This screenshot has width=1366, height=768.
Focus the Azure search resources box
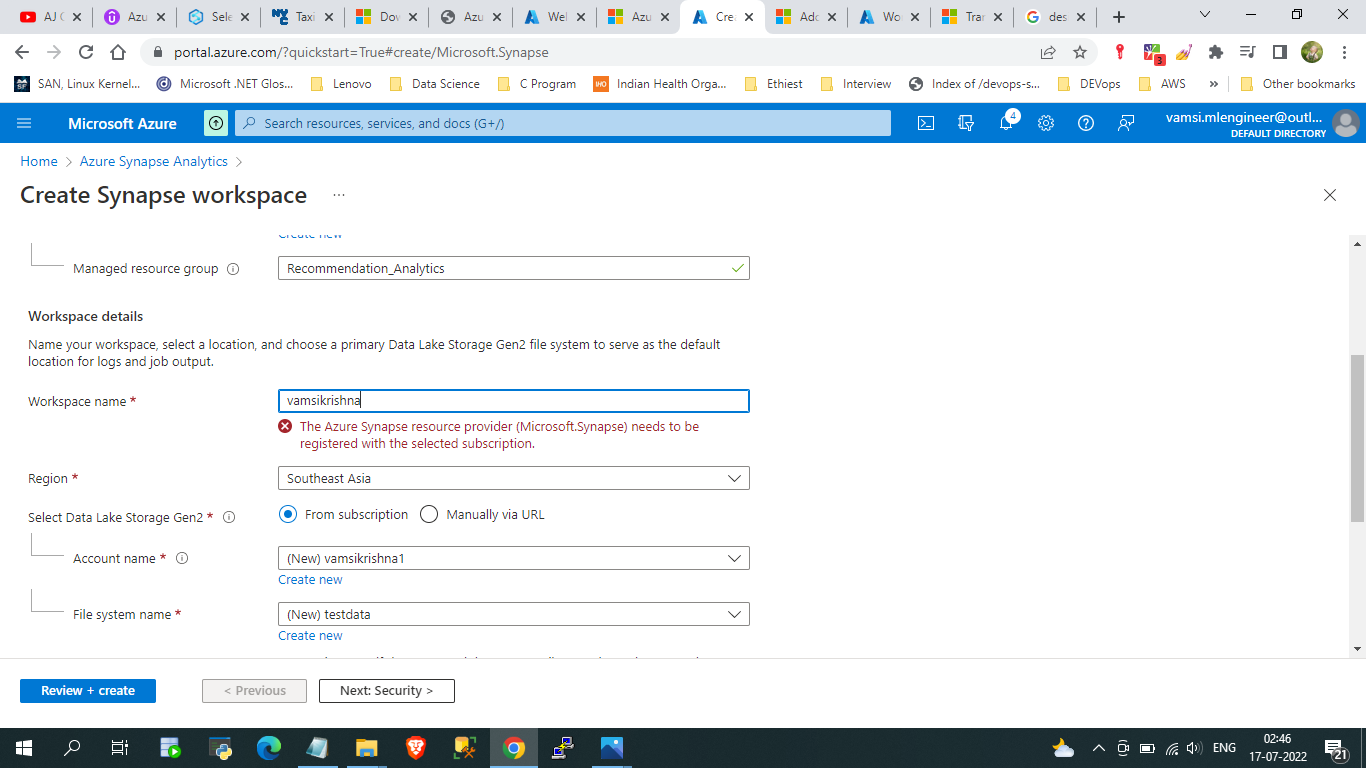click(x=563, y=123)
